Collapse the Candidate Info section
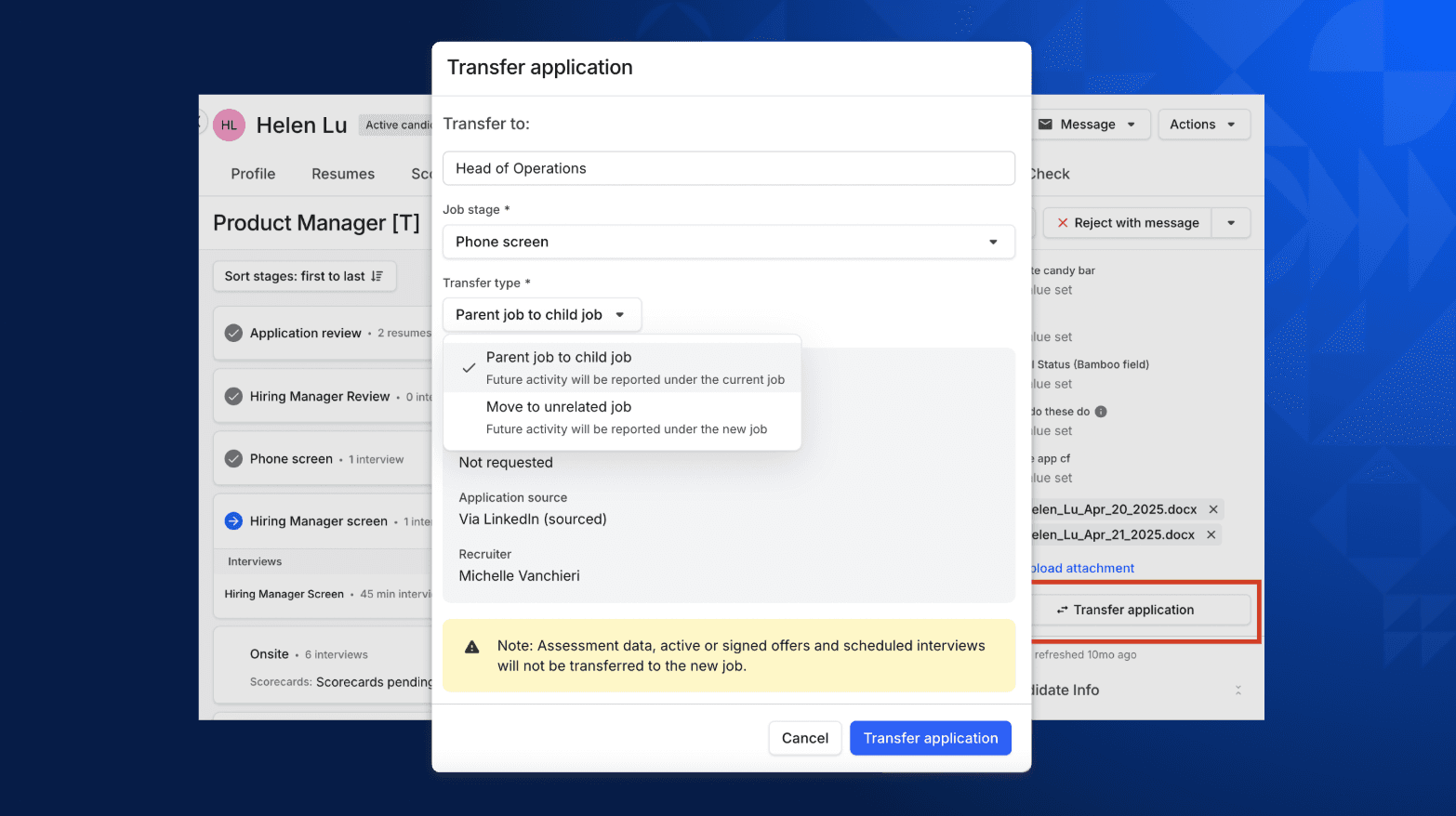The width and height of the screenshot is (1456, 816). (x=1238, y=690)
